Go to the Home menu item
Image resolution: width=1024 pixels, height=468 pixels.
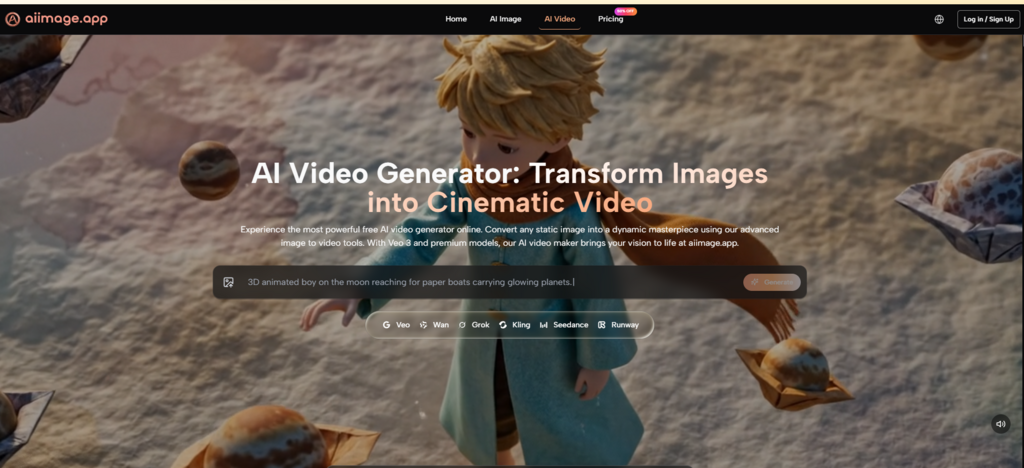pyautogui.click(x=456, y=19)
